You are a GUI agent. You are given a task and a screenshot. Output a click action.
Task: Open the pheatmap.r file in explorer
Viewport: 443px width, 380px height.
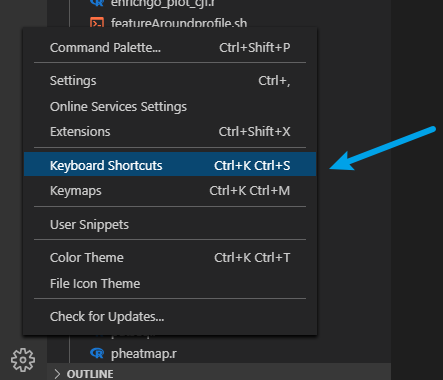click(144, 353)
